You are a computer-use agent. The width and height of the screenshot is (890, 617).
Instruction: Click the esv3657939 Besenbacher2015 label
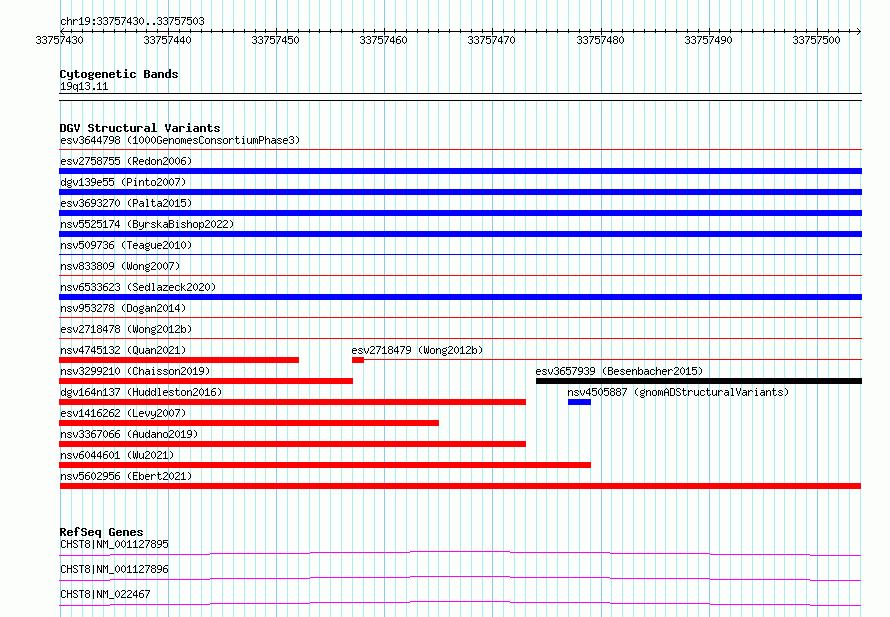[619, 371]
